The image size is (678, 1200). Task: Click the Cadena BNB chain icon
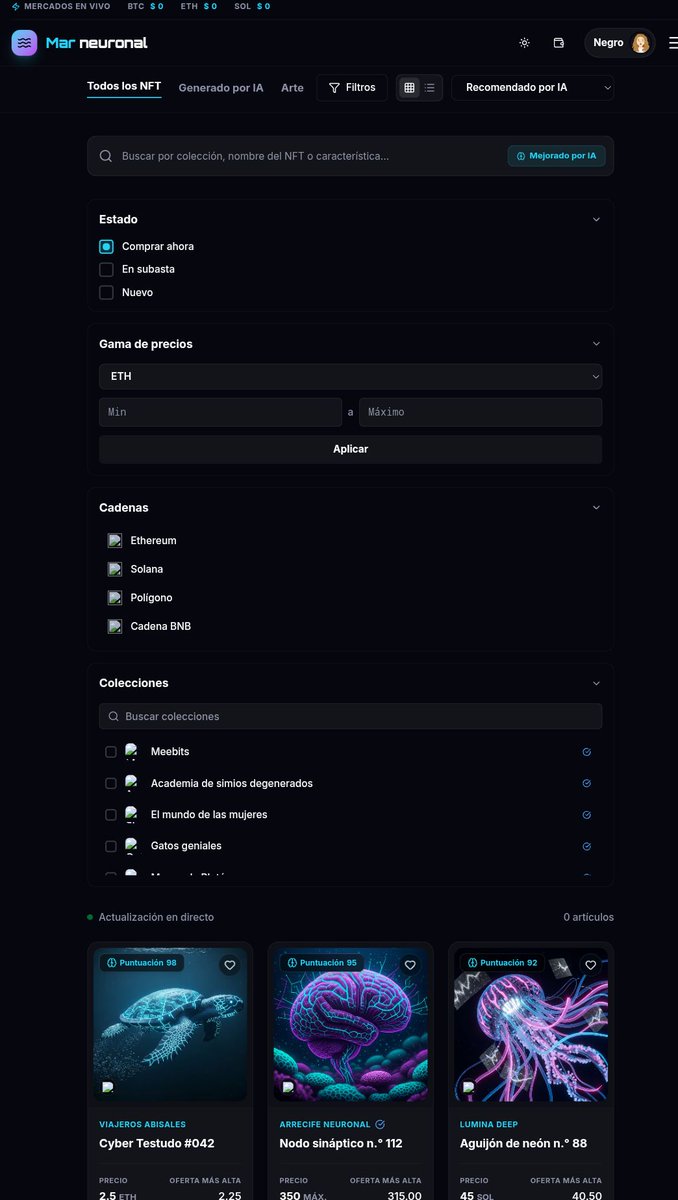tap(115, 626)
